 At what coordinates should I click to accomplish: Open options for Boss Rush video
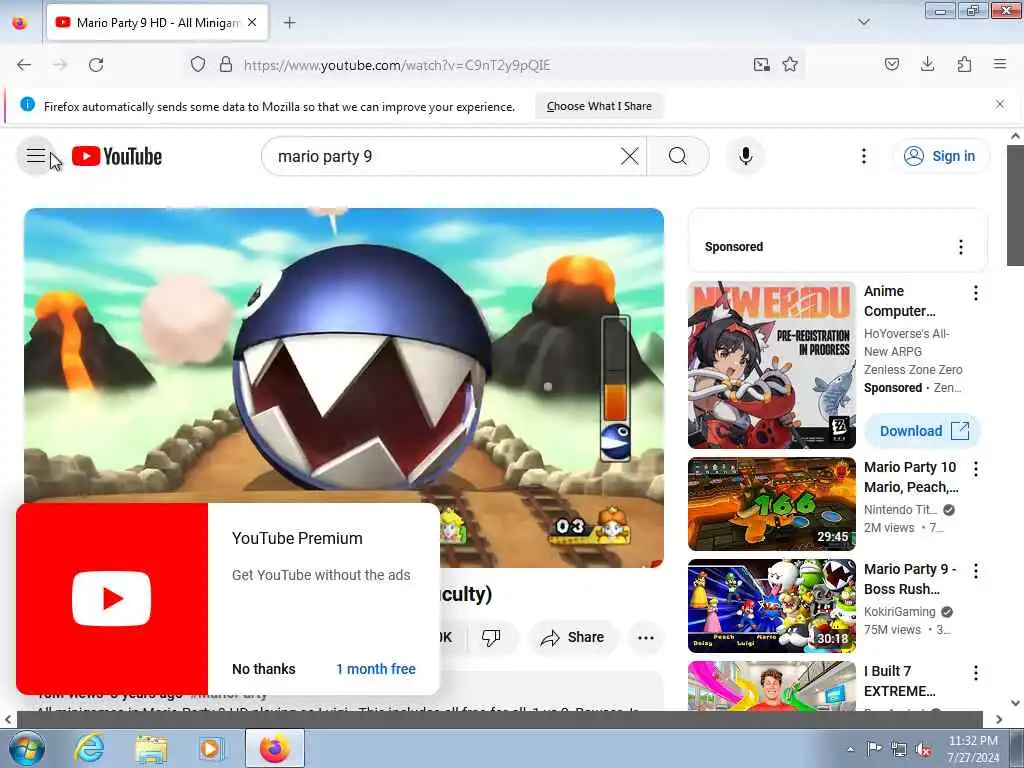point(976,571)
